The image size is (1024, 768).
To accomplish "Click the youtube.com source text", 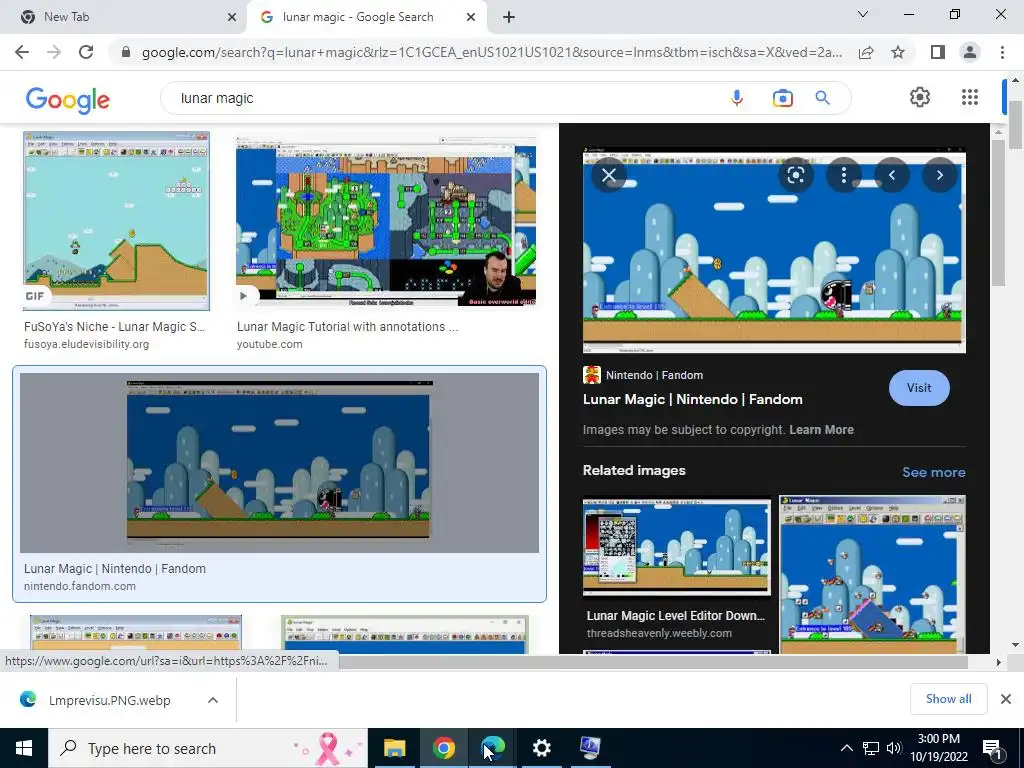I will [x=269, y=344].
